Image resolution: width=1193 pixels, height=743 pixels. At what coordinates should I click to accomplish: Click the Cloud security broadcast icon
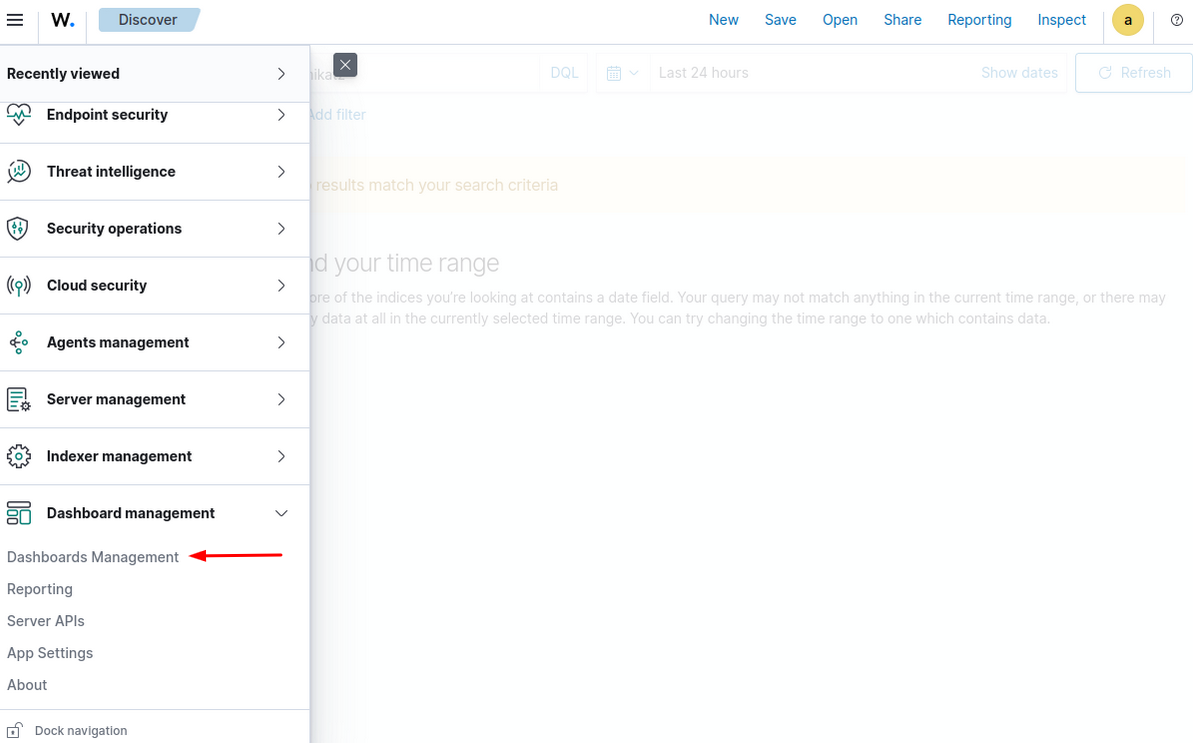(x=19, y=286)
